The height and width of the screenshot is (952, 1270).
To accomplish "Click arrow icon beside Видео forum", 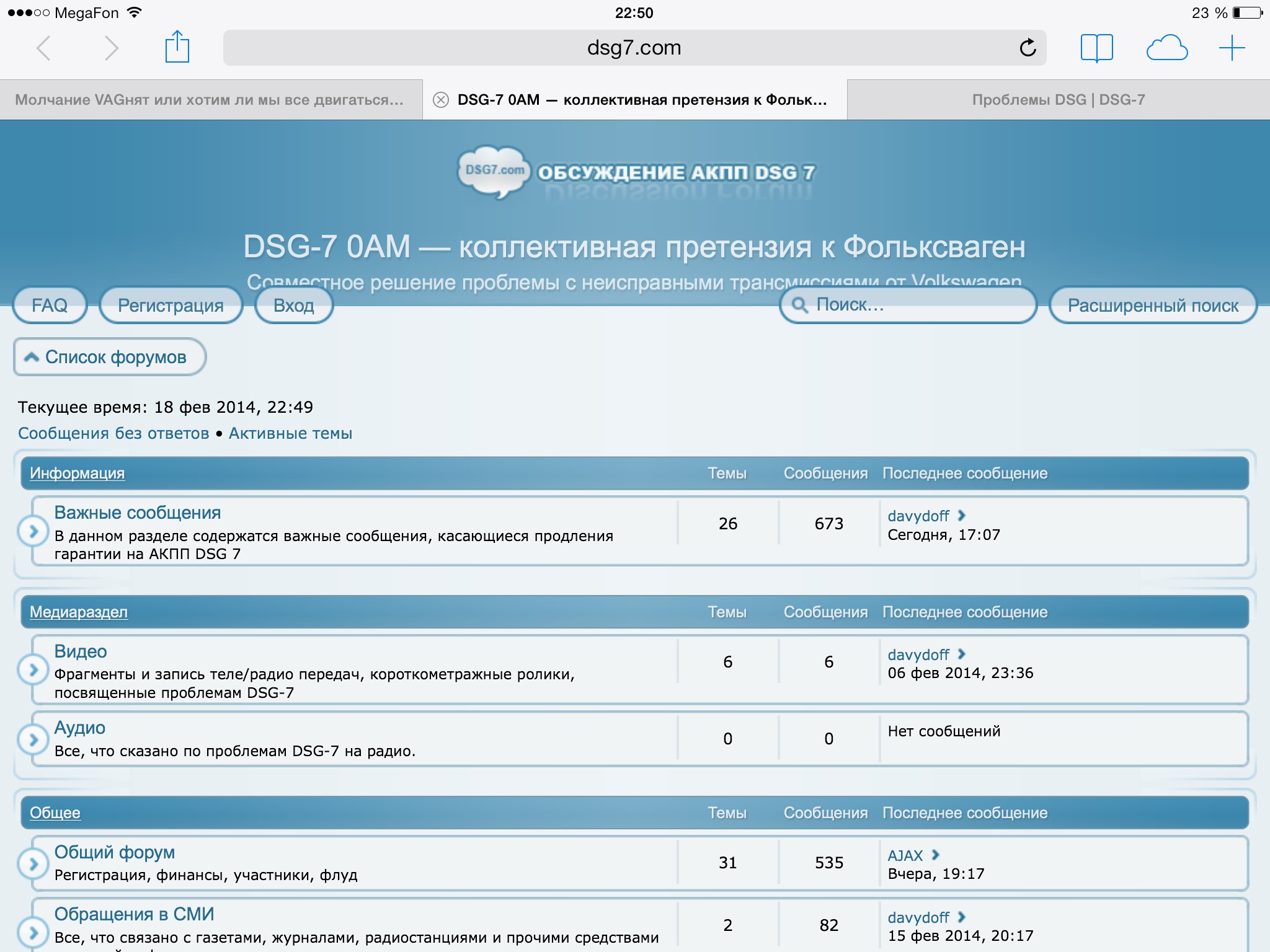I will click(33, 669).
